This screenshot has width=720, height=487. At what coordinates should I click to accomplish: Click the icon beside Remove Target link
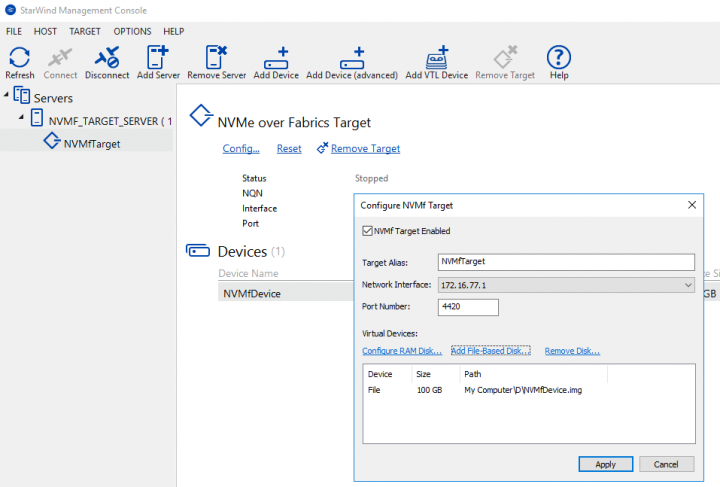pos(322,147)
